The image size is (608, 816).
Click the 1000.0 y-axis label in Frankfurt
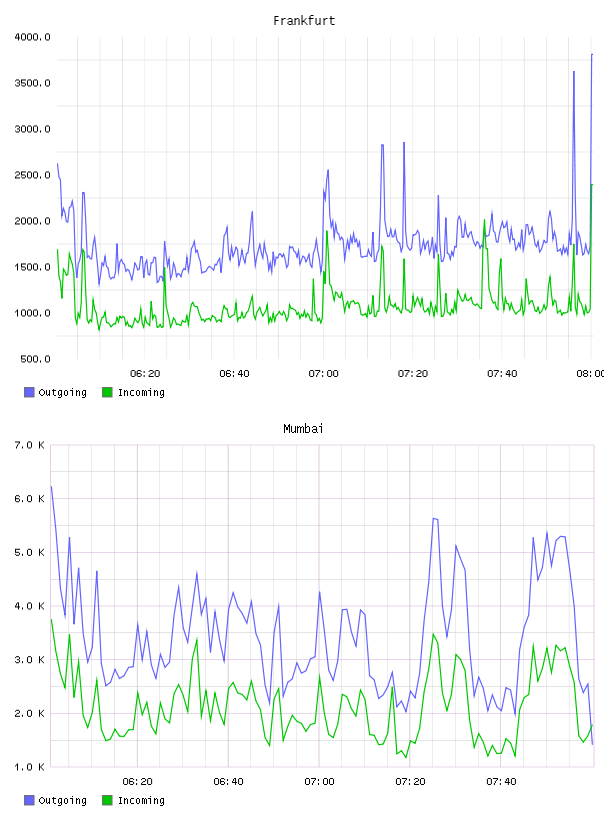point(32,313)
